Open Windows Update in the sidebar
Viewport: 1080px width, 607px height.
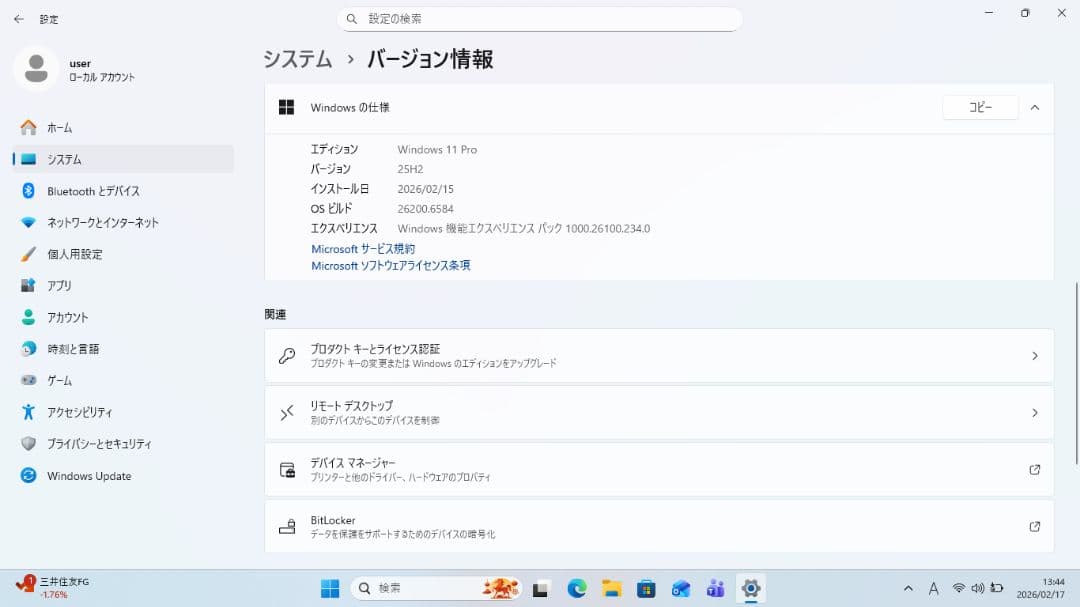click(91, 476)
